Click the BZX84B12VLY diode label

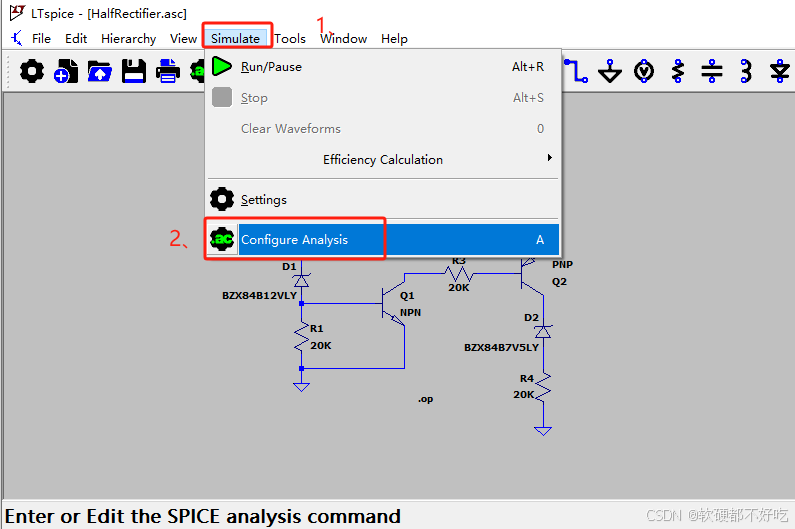tap(259, 295)
